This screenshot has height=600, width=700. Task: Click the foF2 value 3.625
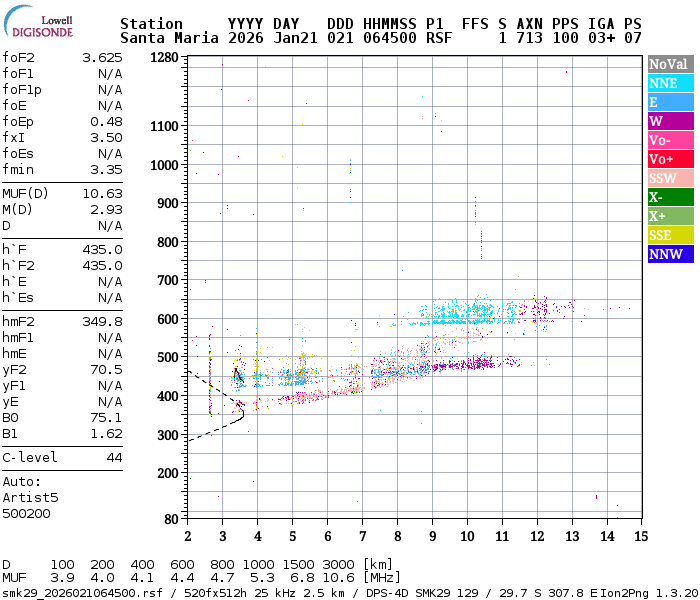[102, 58]
